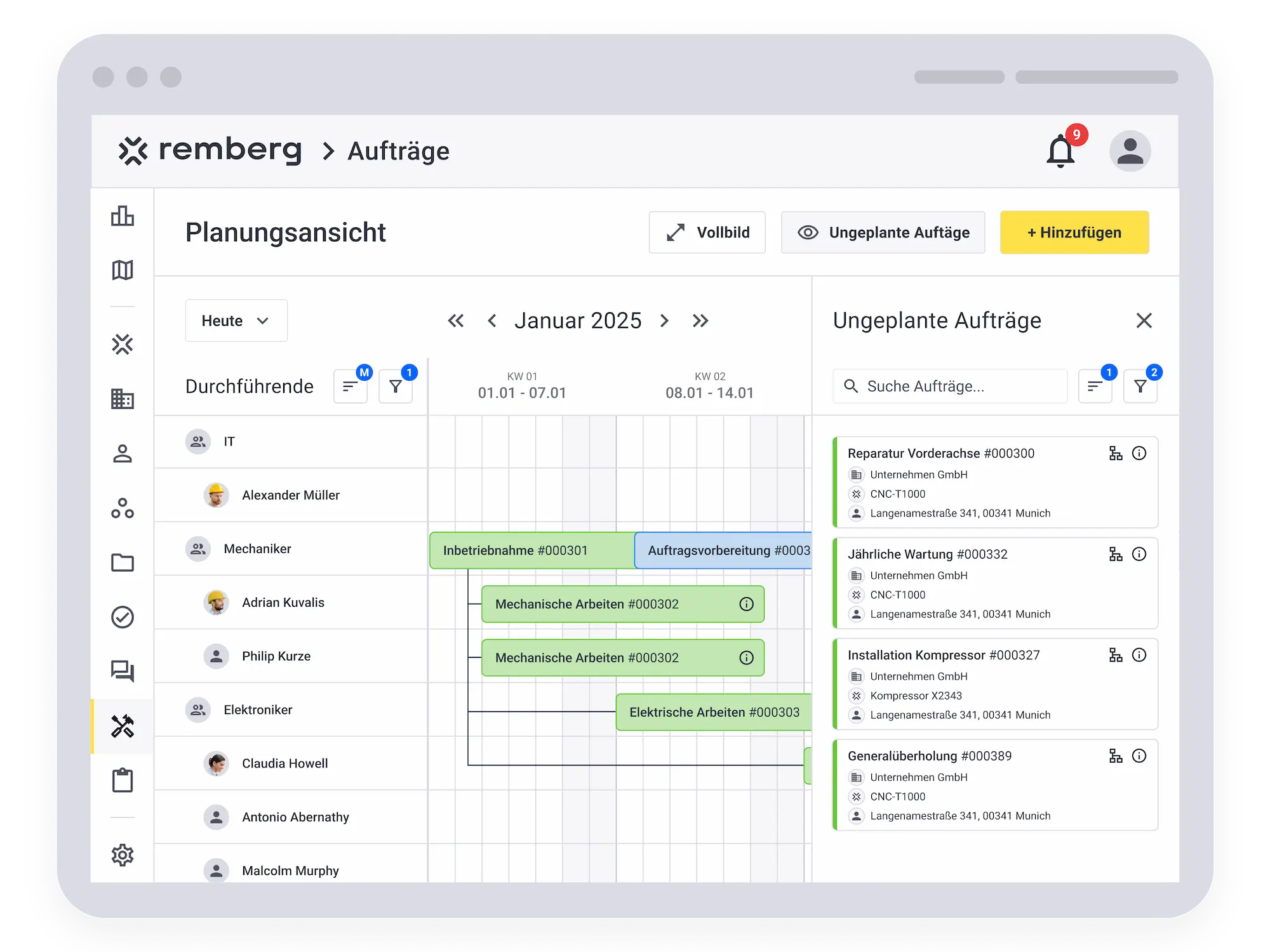This screenshot has width=1270, height=952.
Task: Open sort options for unplanned orders
Action: [x=1094, y=387]
